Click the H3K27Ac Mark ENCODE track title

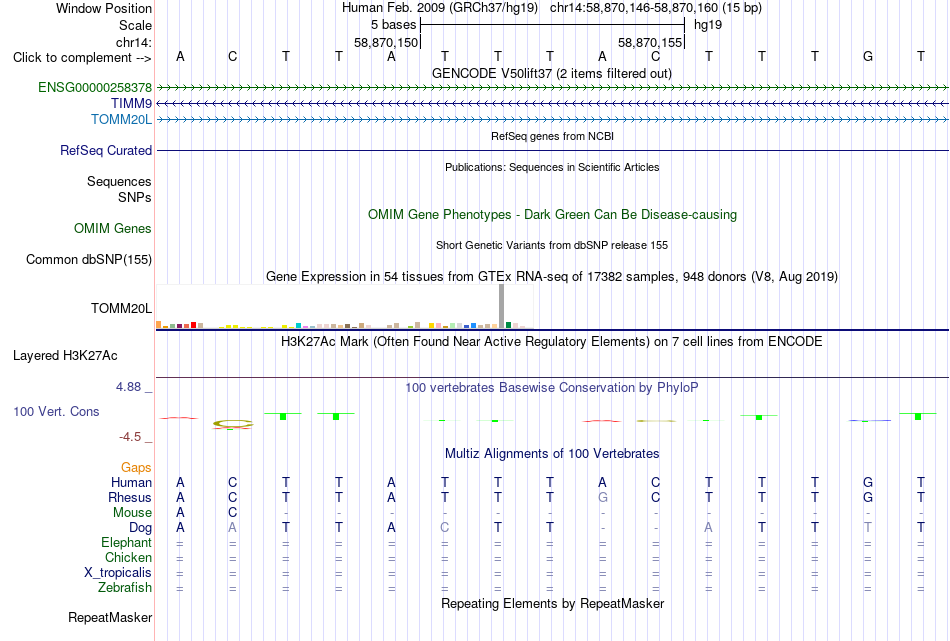point(552,342)
